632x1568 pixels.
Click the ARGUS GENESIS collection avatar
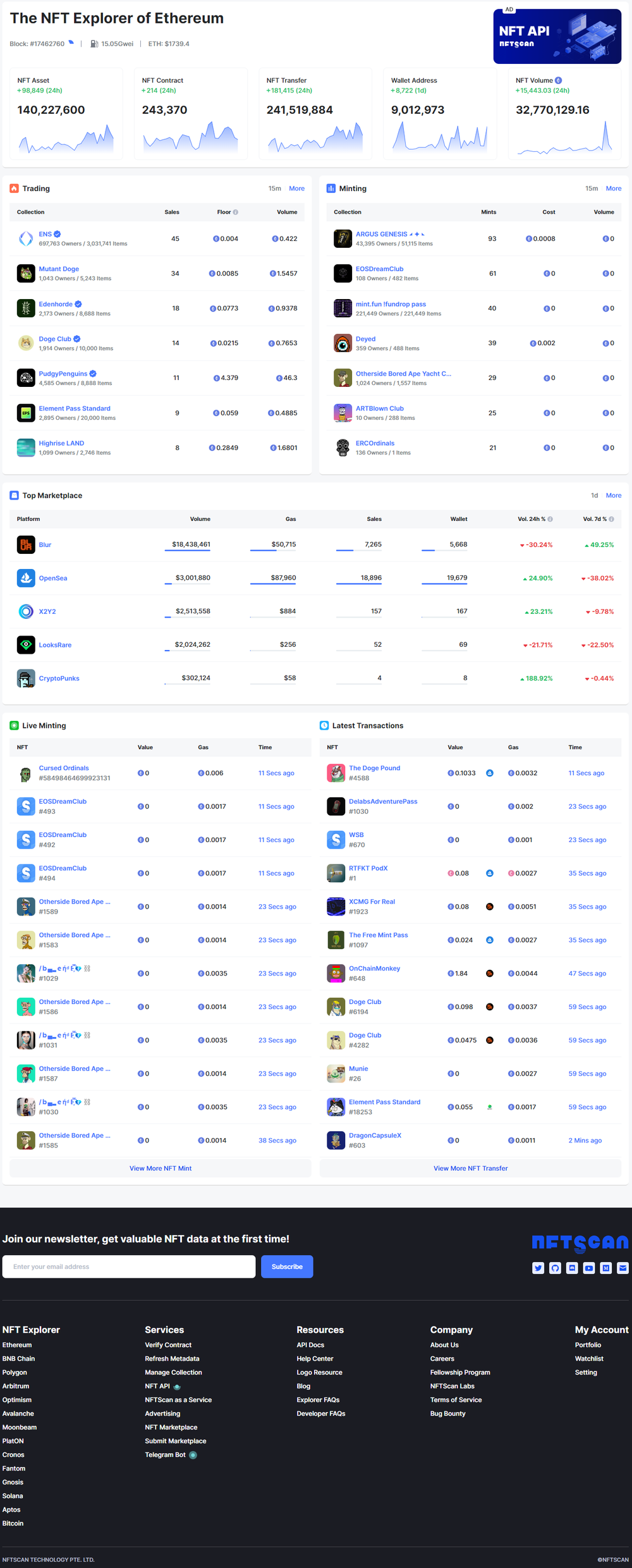click(343, 238)
